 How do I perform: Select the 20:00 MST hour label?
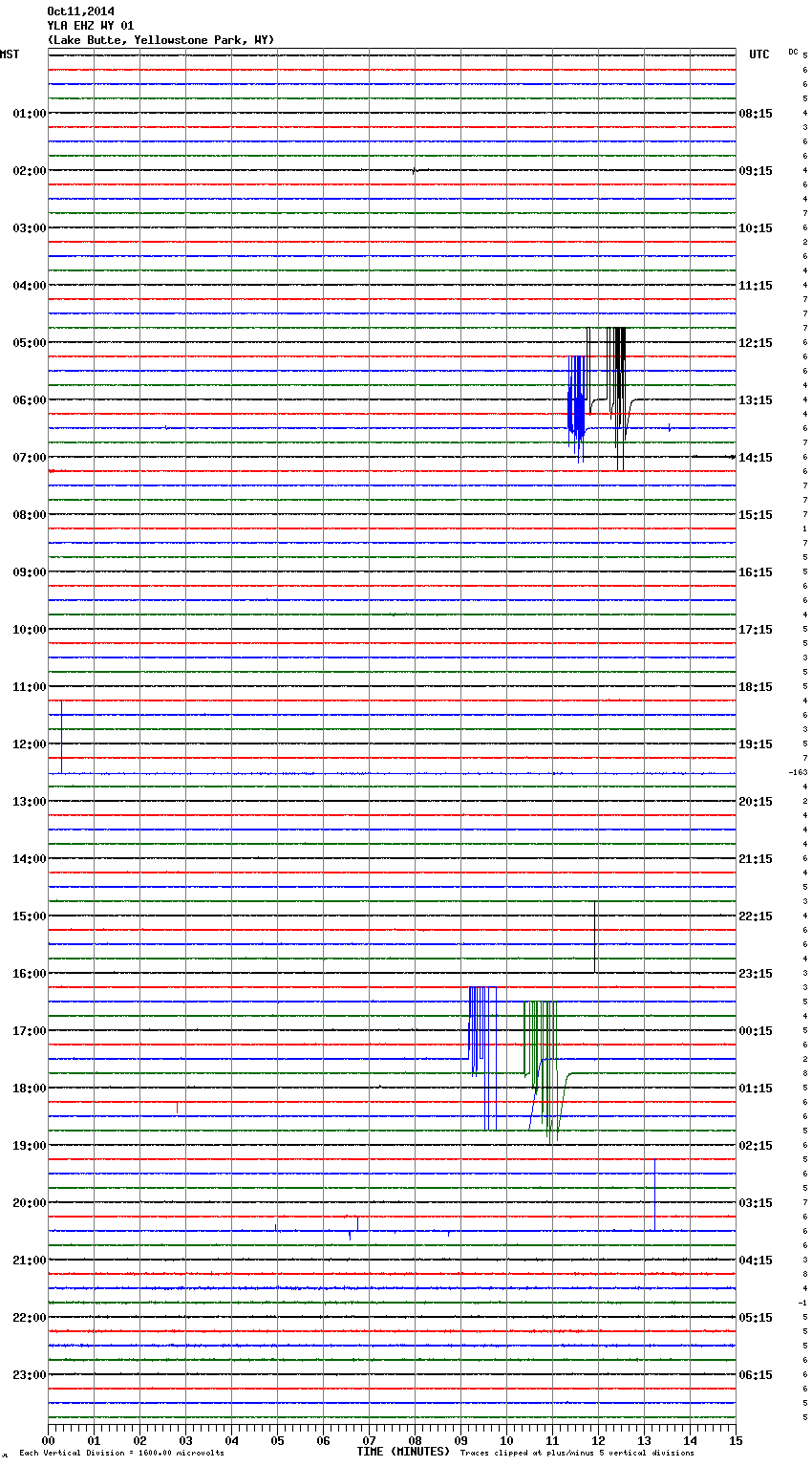coord(30,1203)
